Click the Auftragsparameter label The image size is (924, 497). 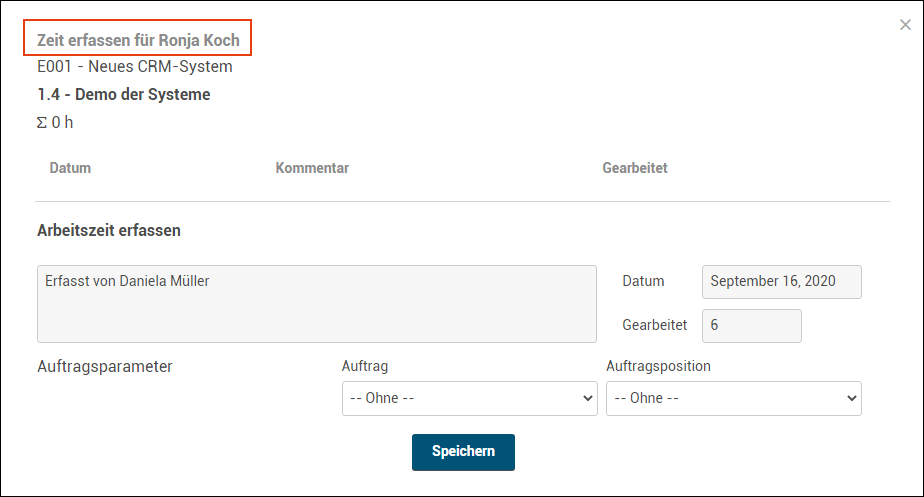(x=105, y=366)
